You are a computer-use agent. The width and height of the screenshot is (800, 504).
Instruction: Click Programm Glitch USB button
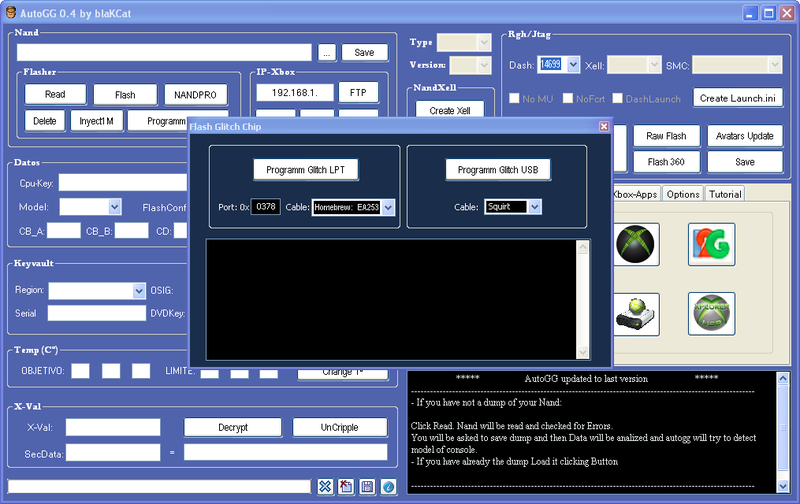pyautogui.click(x=498, y=170)
